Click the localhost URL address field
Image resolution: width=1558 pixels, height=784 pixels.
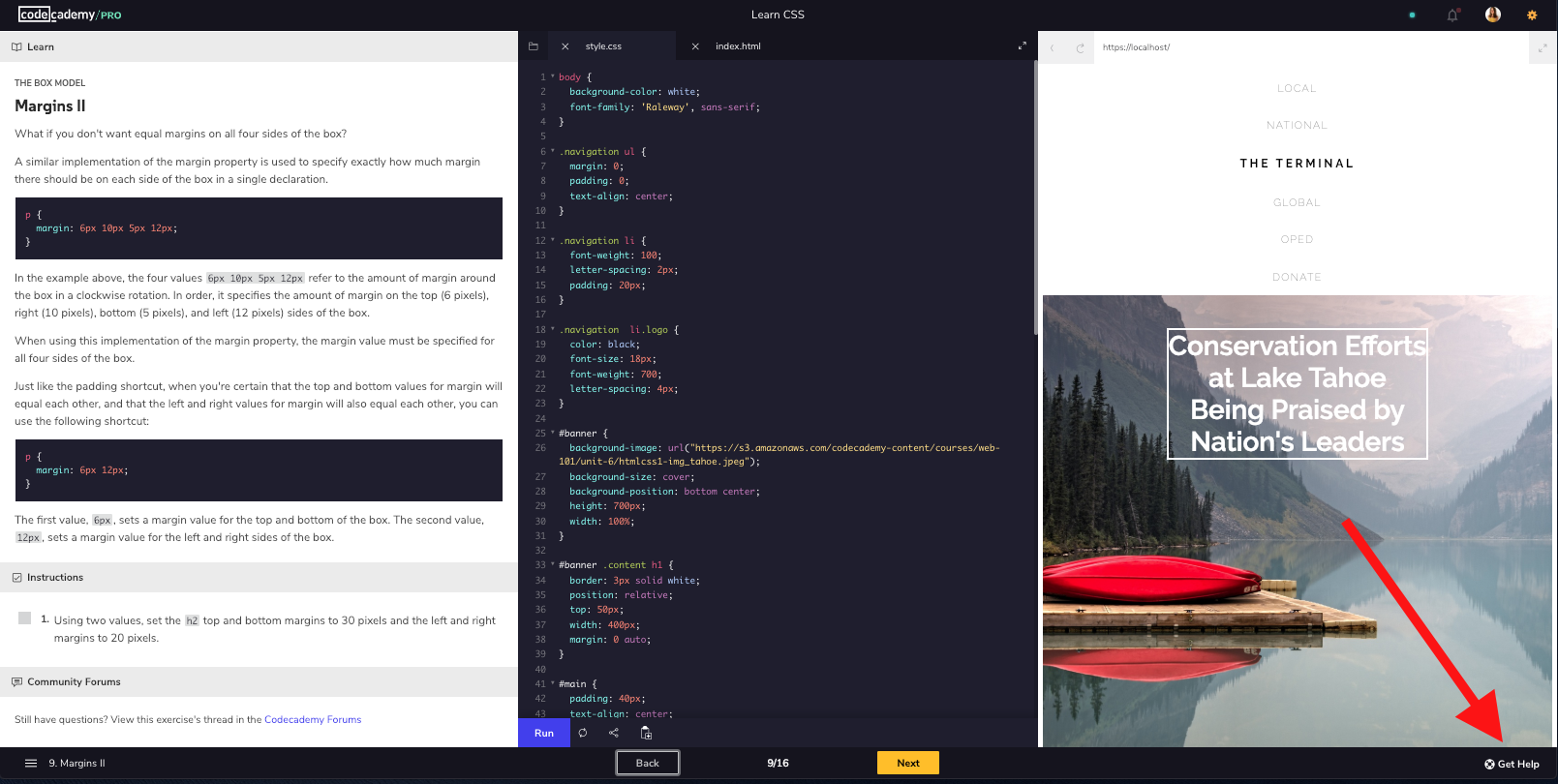[1307, 47]
